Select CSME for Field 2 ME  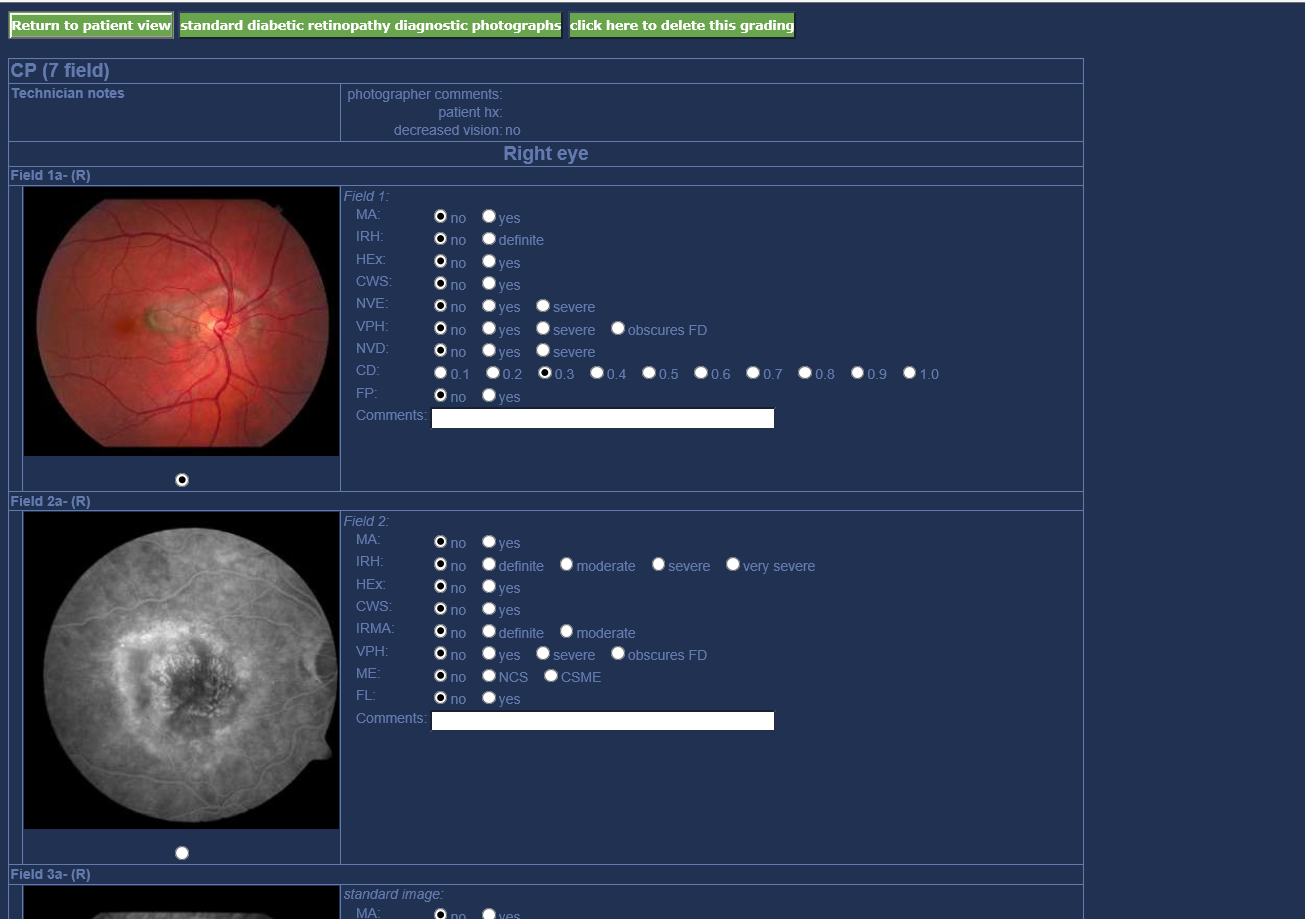coord(551,676)
